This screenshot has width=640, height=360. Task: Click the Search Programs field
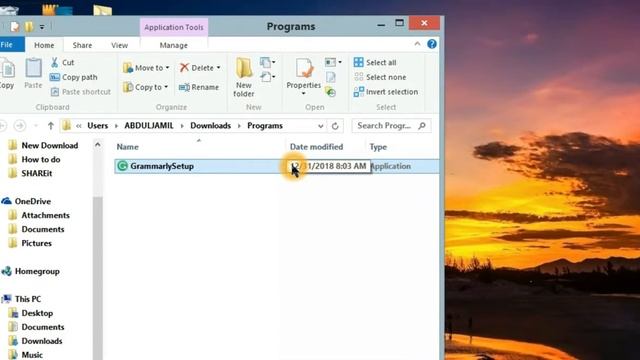pyautogui.click(x=391, y=126)
